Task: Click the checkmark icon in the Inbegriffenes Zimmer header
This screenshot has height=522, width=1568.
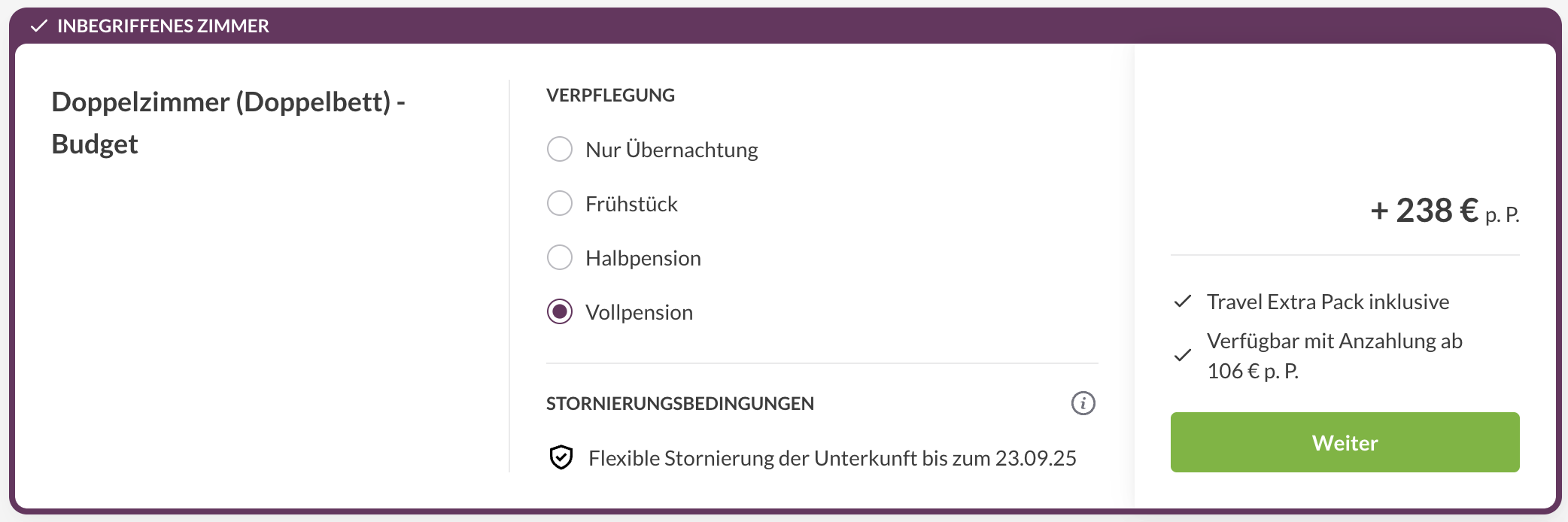Action: click(39, 26)
